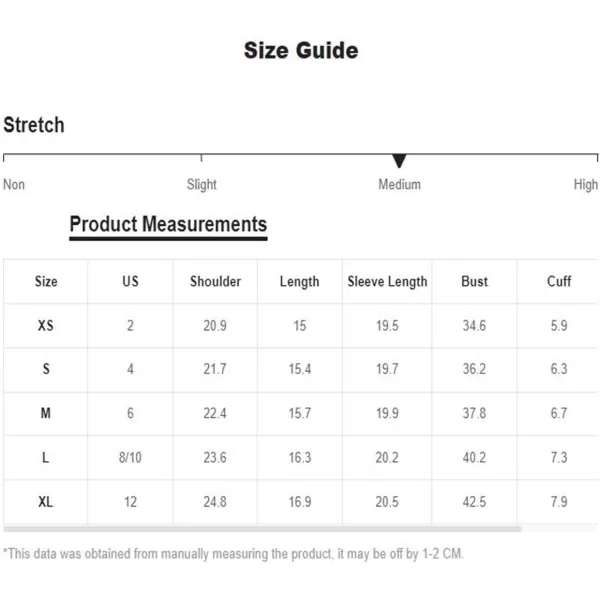Click the Product Measurements heading
Image resolution: width=600 pixels, height=600 pixels.
point(168,224)
